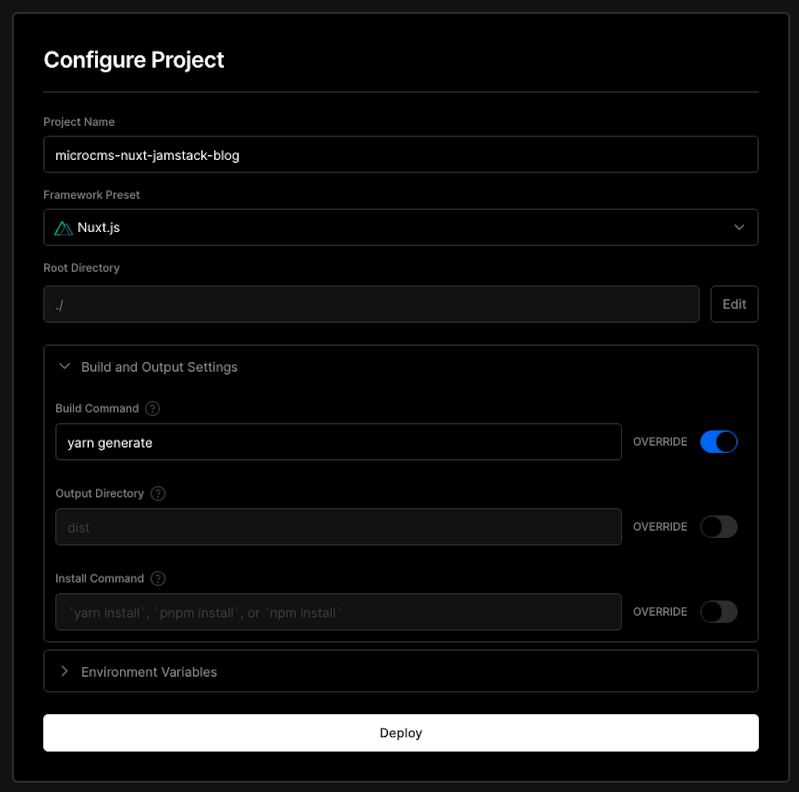Viewport: 799px width, 792px height.
Task: Expand the Environment Variables section label
Action: (x=149, y=672)
